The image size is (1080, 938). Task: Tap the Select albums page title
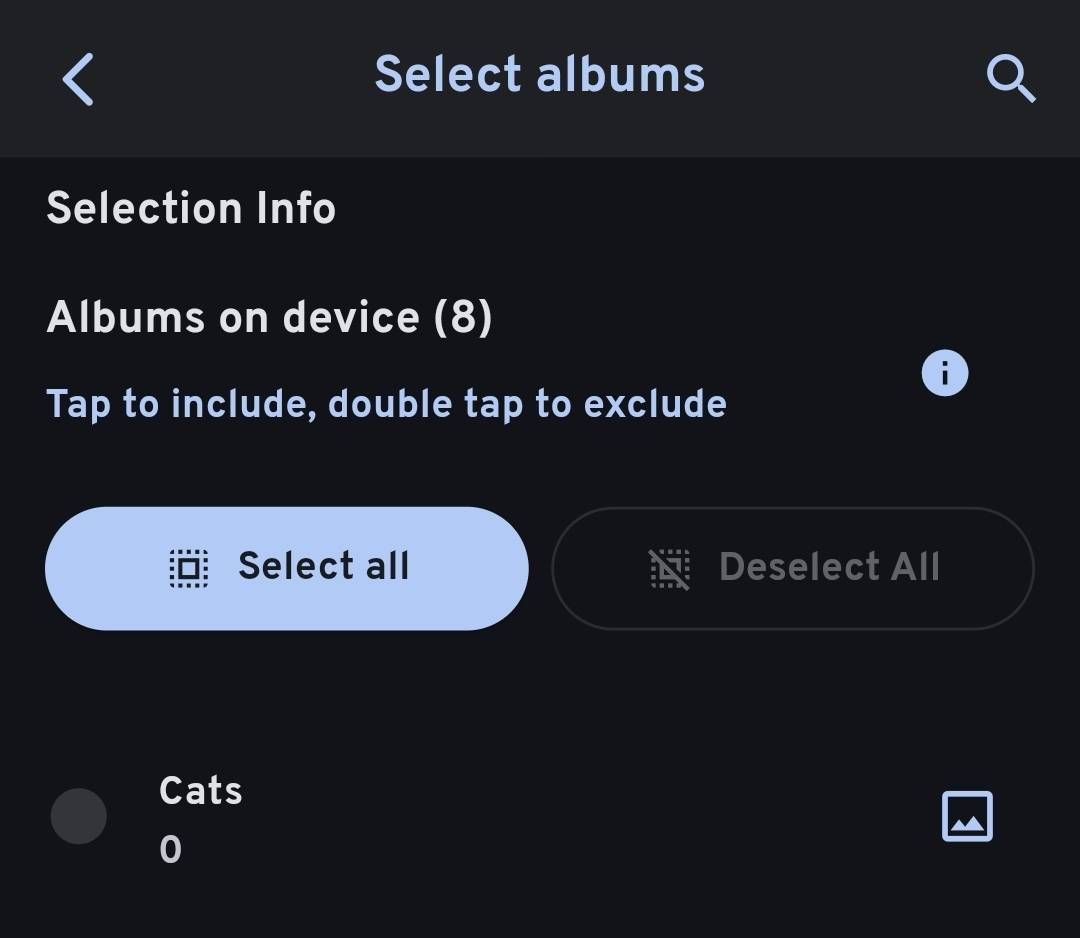[540, 76]
